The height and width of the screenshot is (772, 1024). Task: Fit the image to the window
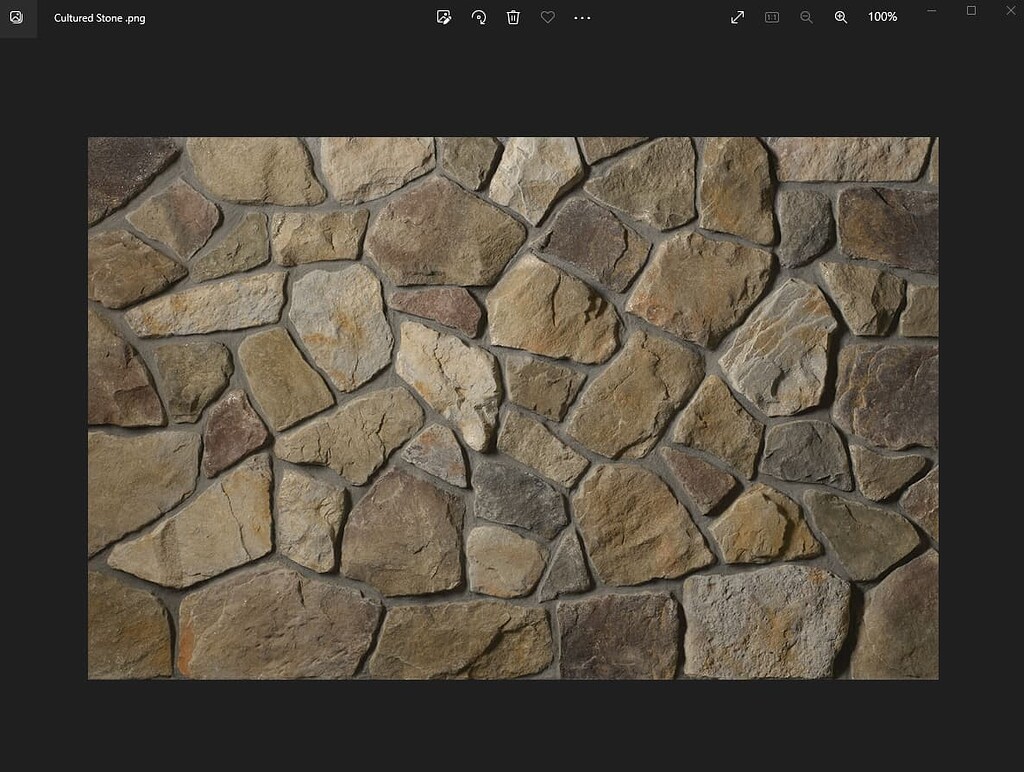pyautogui.click(x=737, y=17)
